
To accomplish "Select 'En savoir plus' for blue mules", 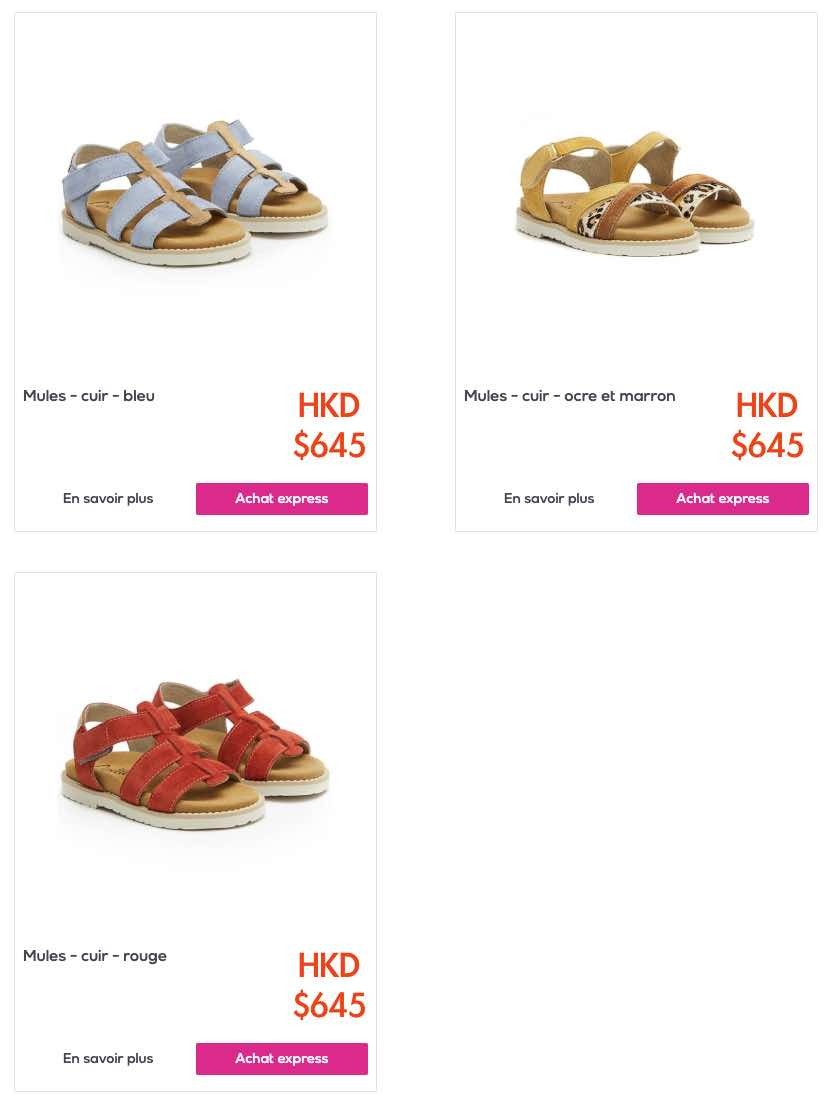I will pos(108,499).
